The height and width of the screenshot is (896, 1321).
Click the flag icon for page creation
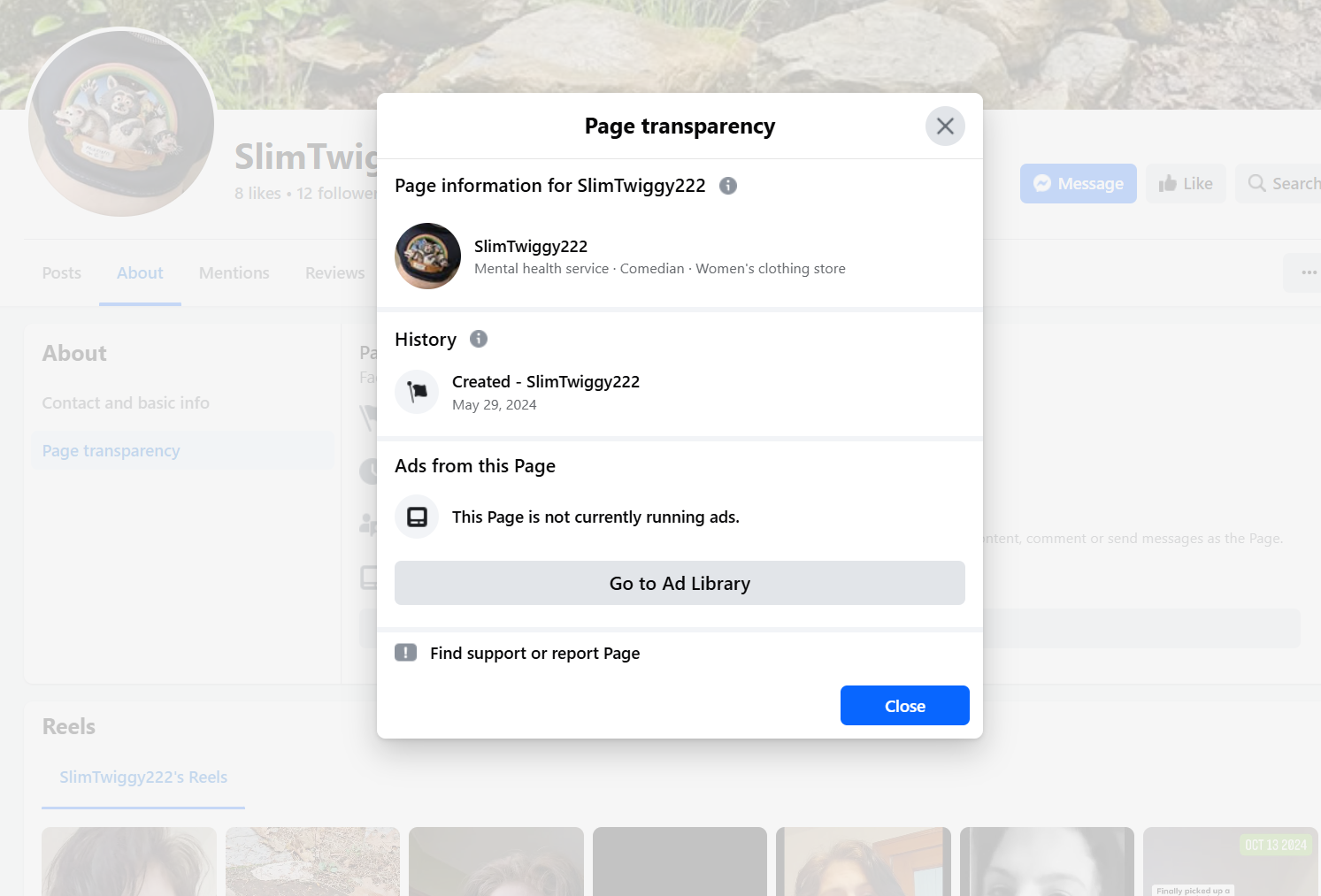click(417, 391)
